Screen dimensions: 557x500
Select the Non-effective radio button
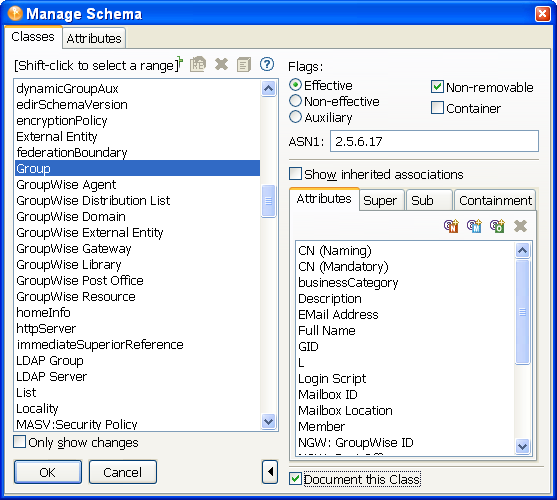296,101
